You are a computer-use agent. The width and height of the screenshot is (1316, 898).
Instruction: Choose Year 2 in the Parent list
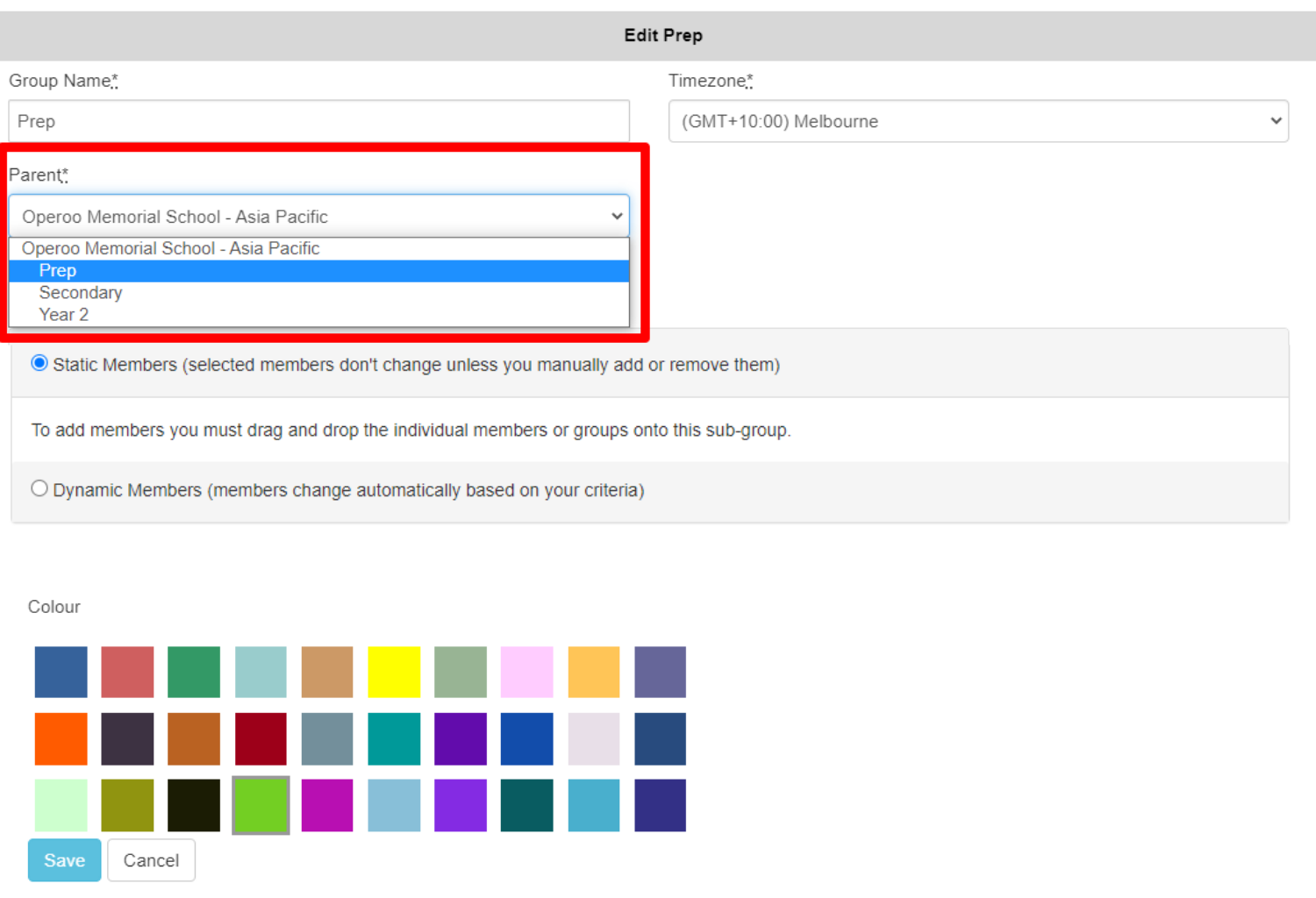[64, 315]
